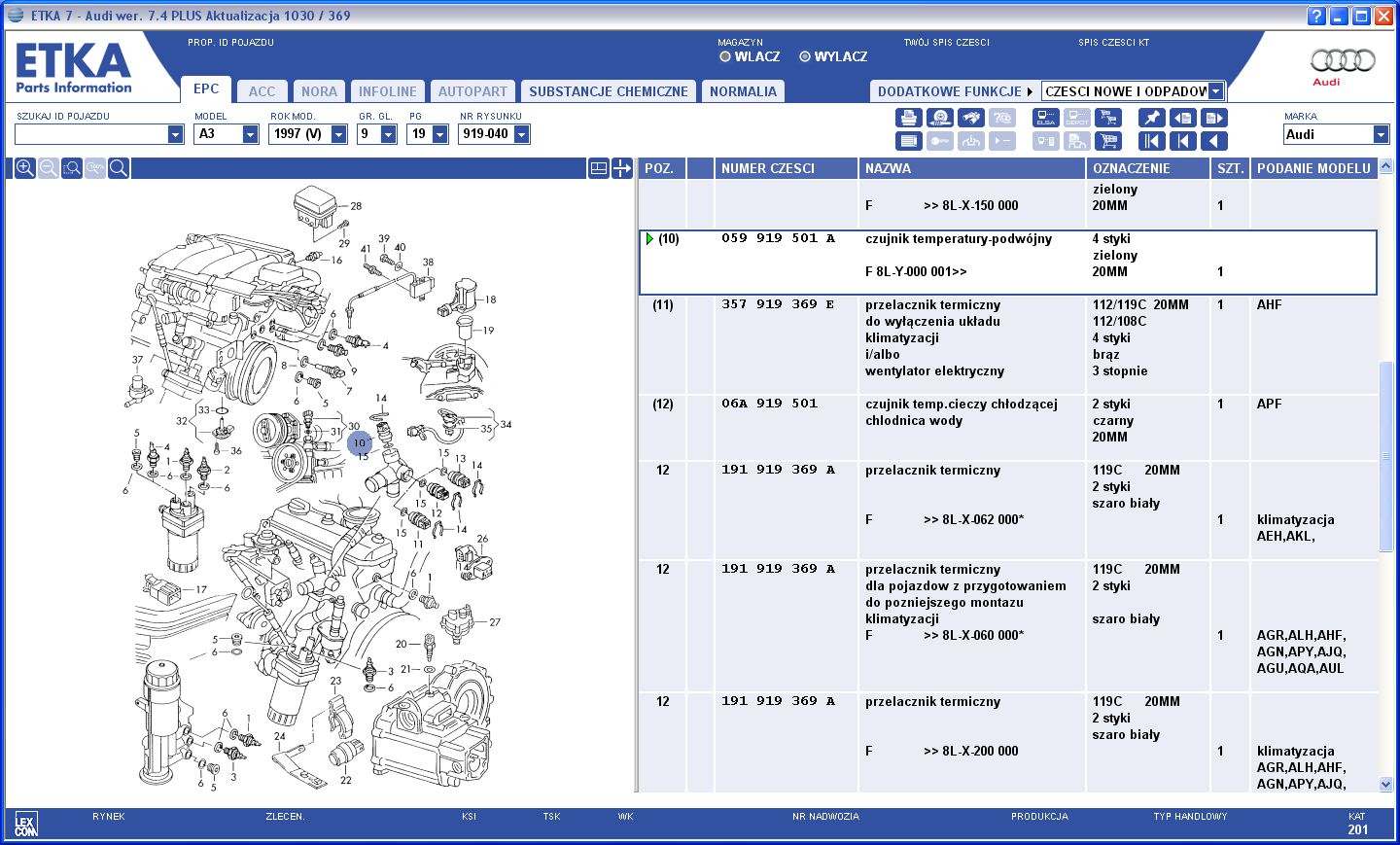Viewport: 1400px width, 845px height.
Task: Click the list view icon below print
Action: [x=908, y=141]
